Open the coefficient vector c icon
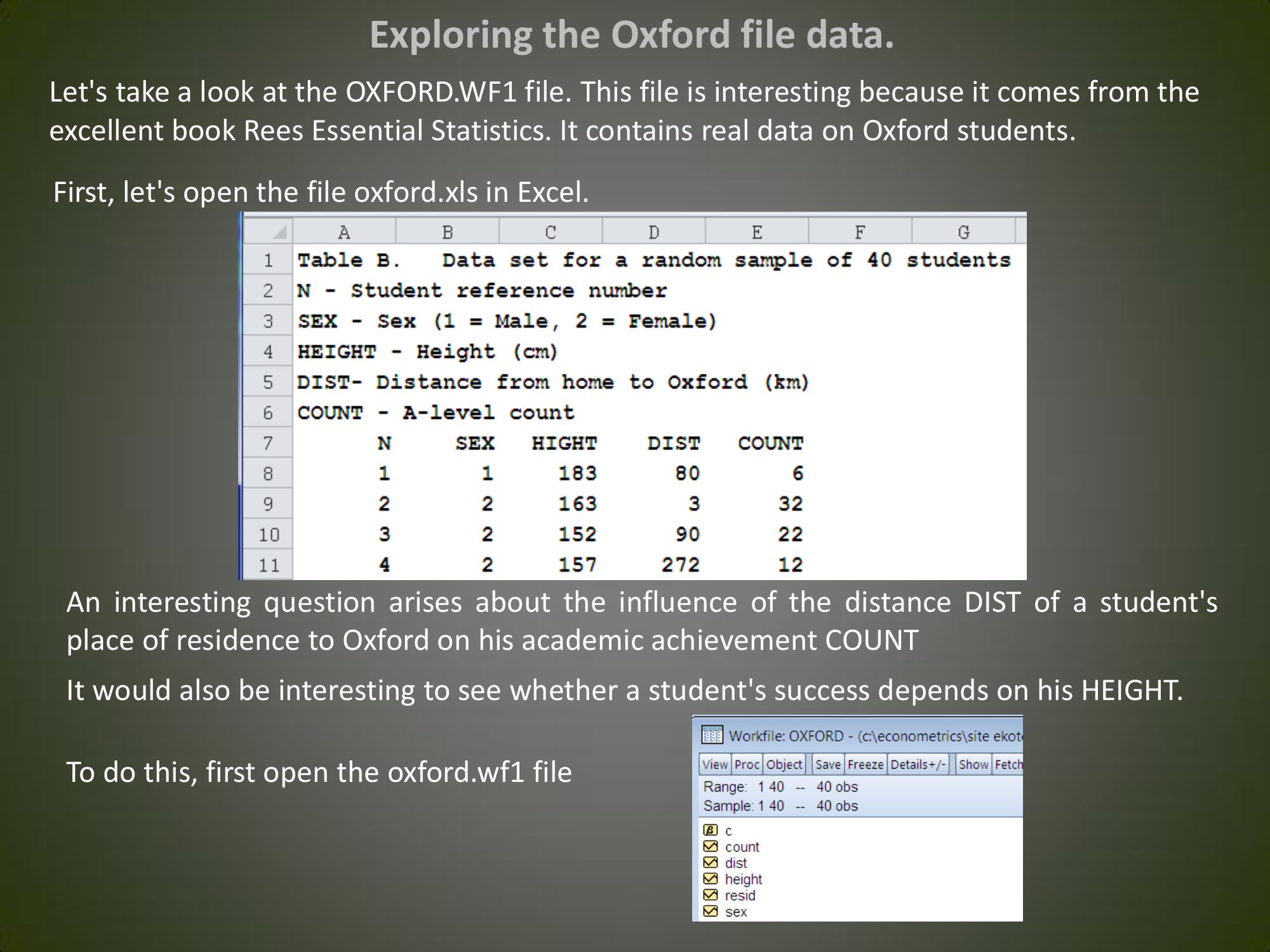The height and width of the screenshot is (952, 1270). tap(711, 830)
